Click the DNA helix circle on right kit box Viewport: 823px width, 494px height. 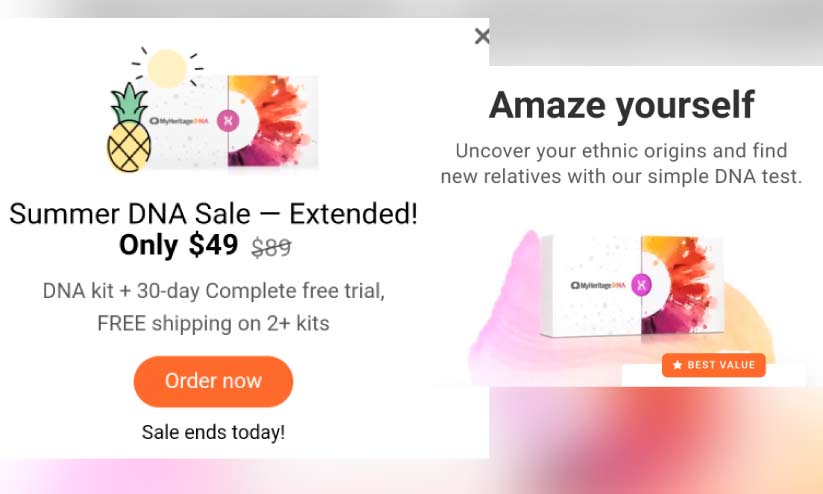[x=641, y=285]
